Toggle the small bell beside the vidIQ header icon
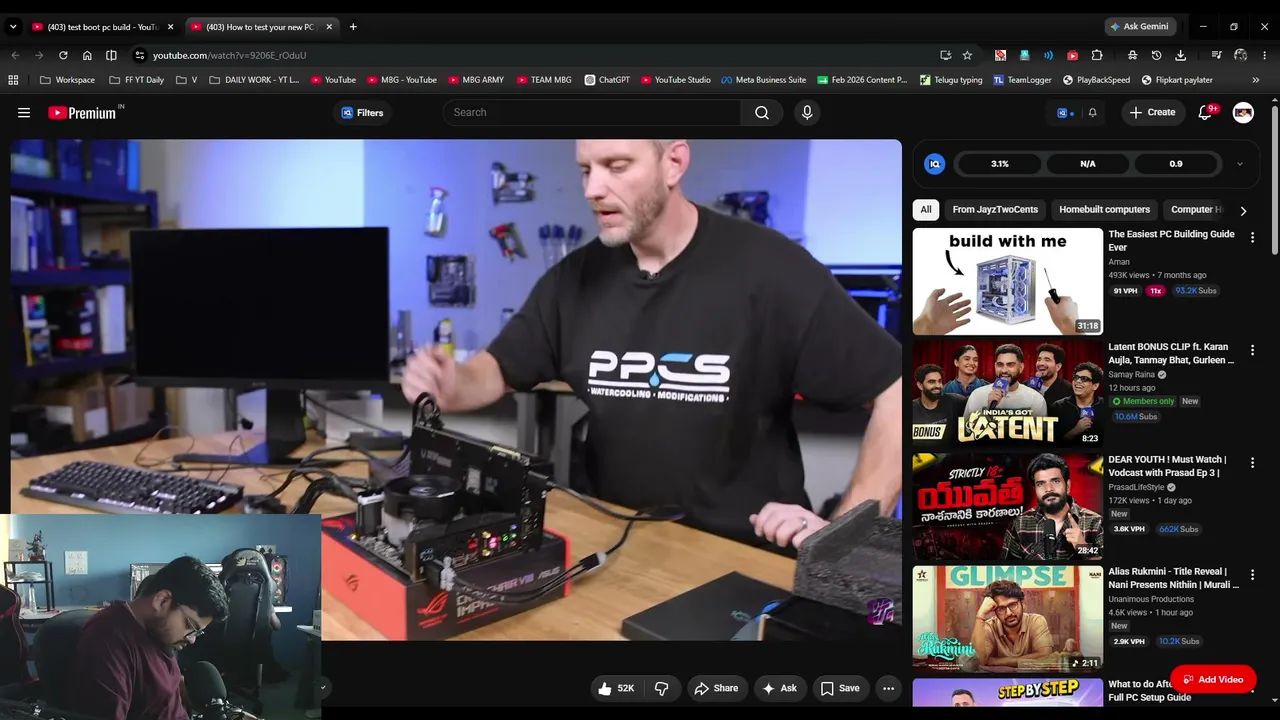 pos(1092,113)
